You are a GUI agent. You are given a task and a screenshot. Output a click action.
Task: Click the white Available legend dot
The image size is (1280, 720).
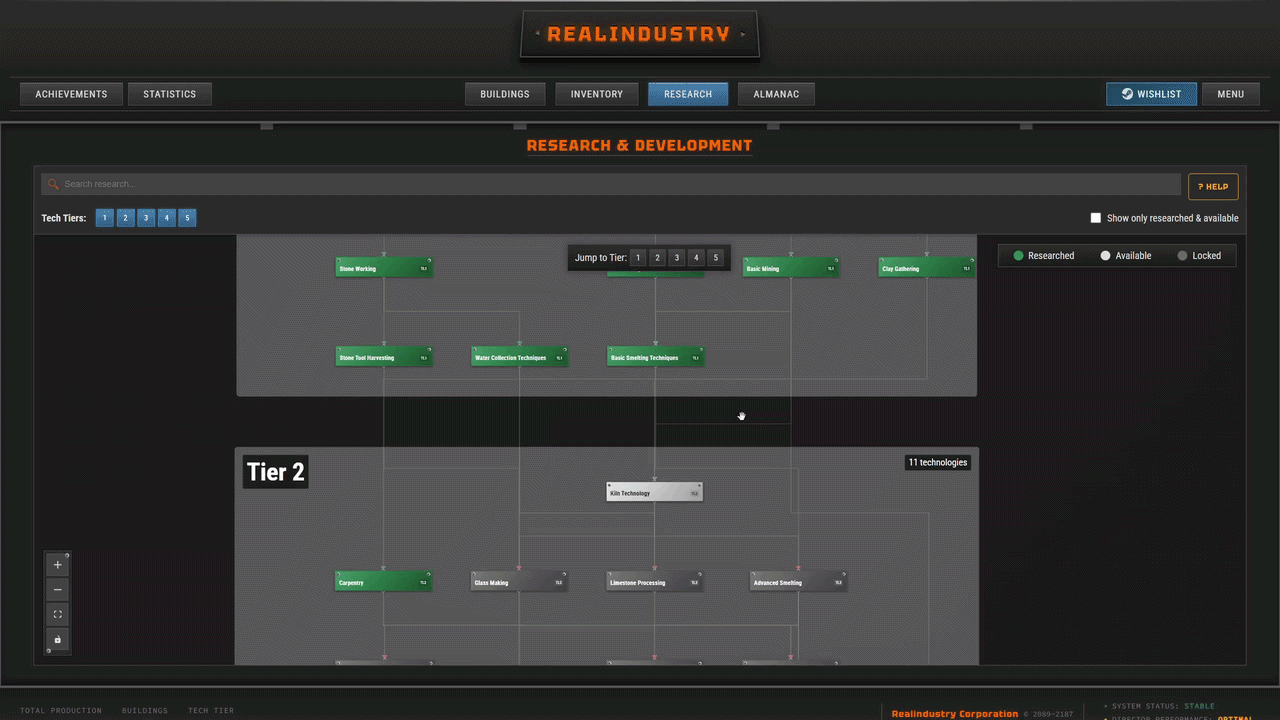coord(1105,256)
